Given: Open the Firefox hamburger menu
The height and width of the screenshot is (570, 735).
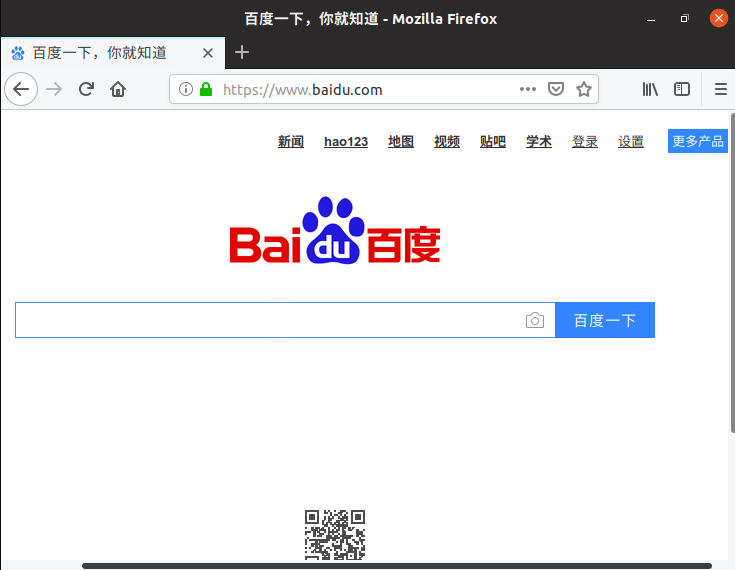Looking at the screenshot, I should (x=721, y=89).
